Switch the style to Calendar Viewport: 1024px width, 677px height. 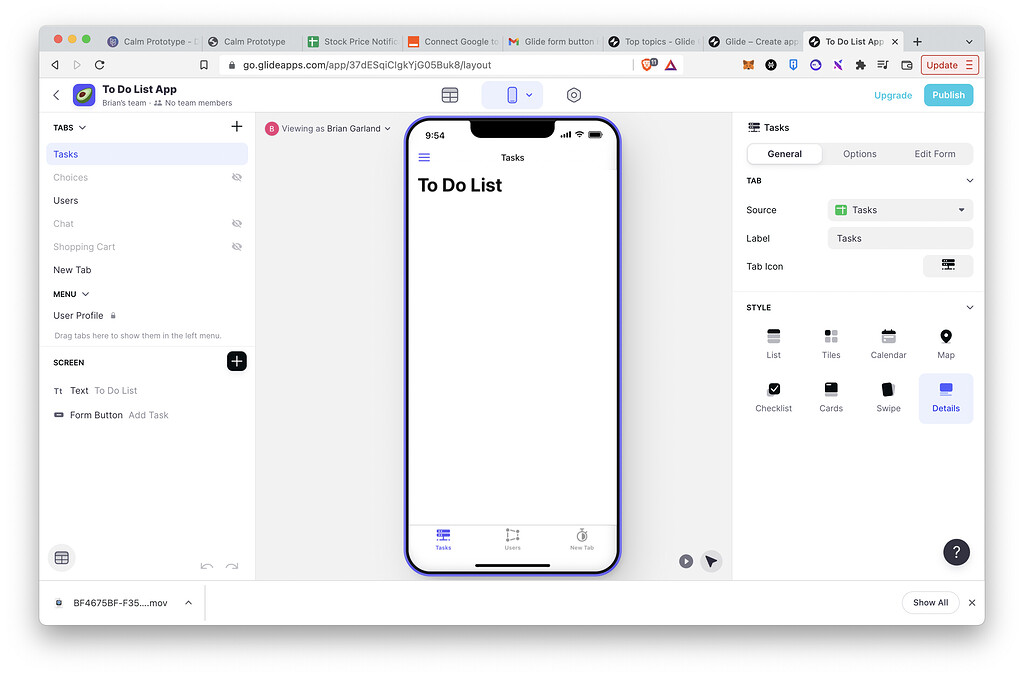888,341
